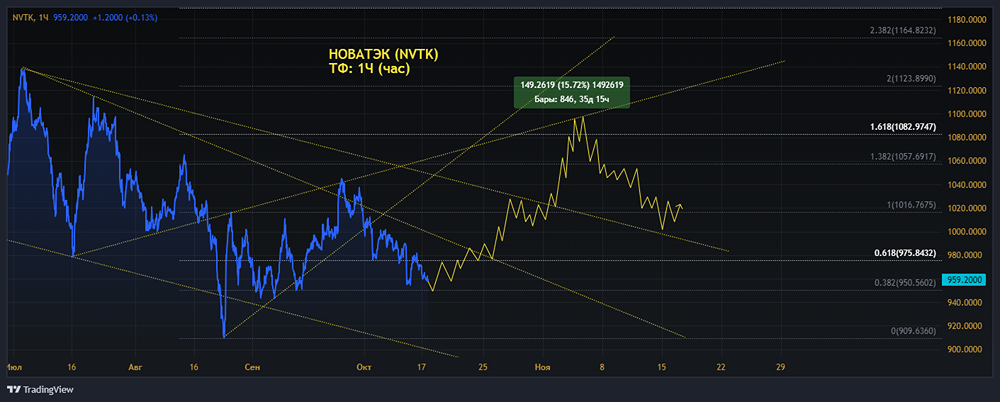Click the Ноя month label on time axis
The height and width of the screenshot is (402, 1000).
click(543, 368)
